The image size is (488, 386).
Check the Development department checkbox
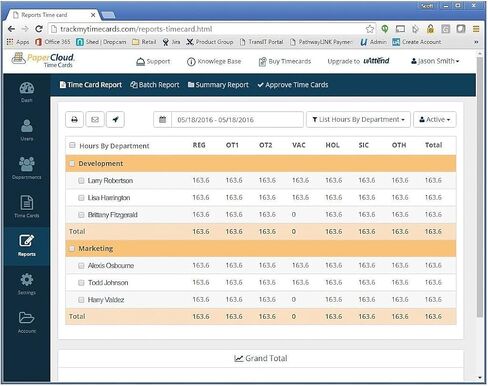point(72,163)
